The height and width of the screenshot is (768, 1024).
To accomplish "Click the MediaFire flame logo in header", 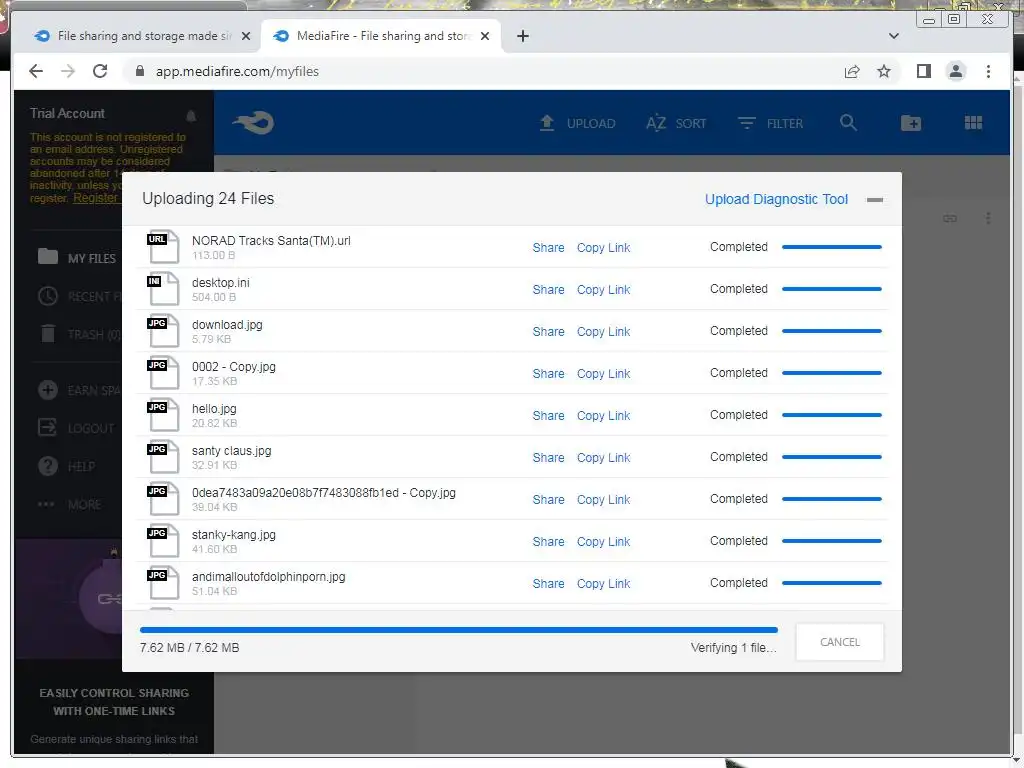I will (253, 123).
